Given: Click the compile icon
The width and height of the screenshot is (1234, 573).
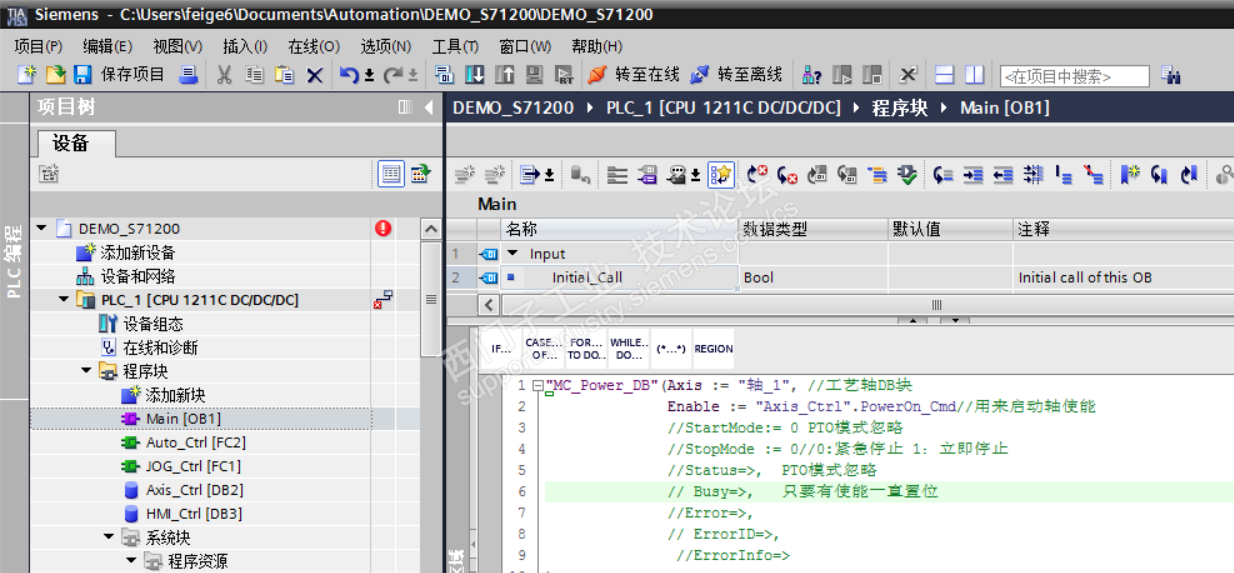Looking at the screenshot, I should coord(445,75).
